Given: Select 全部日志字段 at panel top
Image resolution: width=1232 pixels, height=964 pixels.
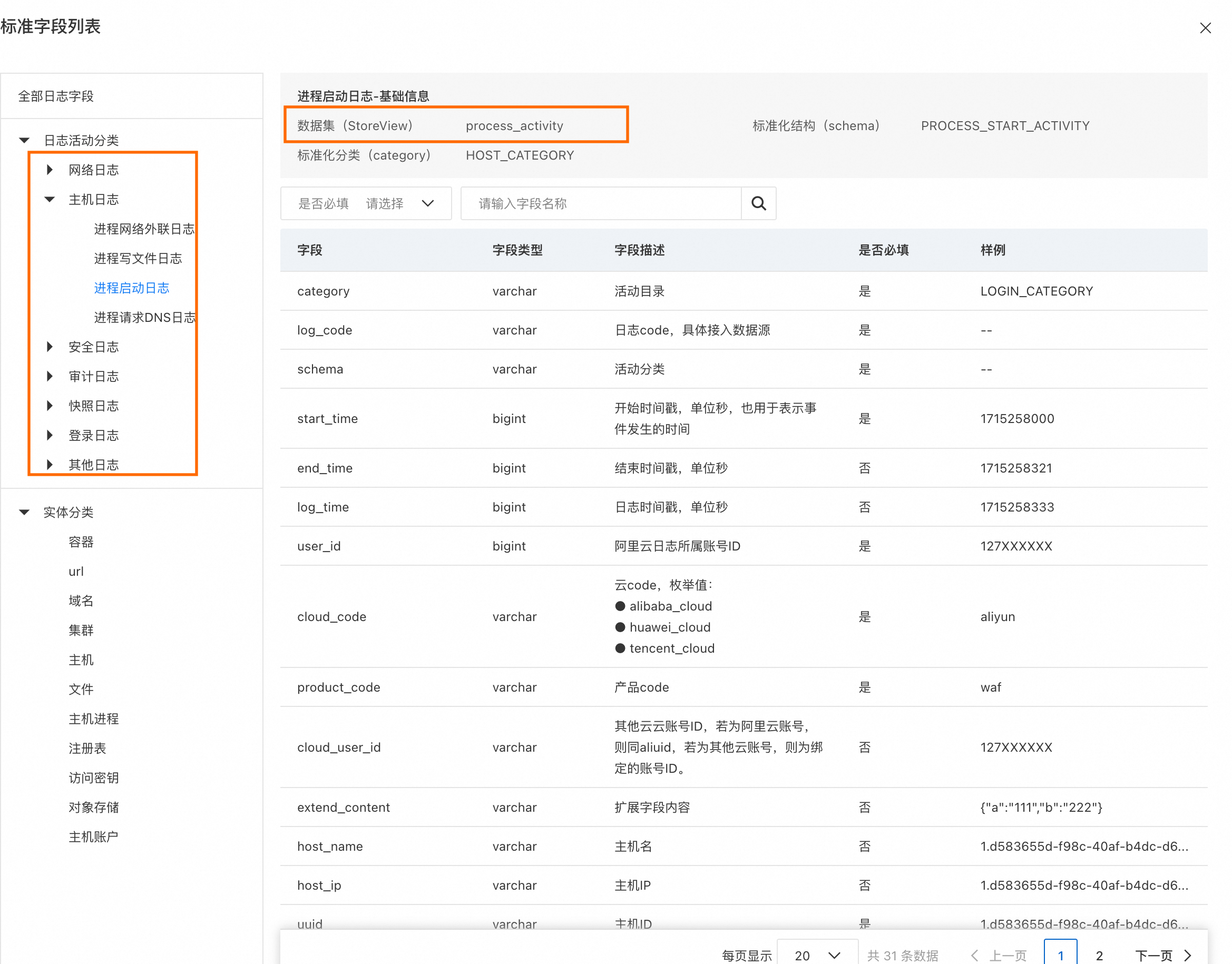Looking at the screenshot, I should pyautogui.click(x=56, y=96).
